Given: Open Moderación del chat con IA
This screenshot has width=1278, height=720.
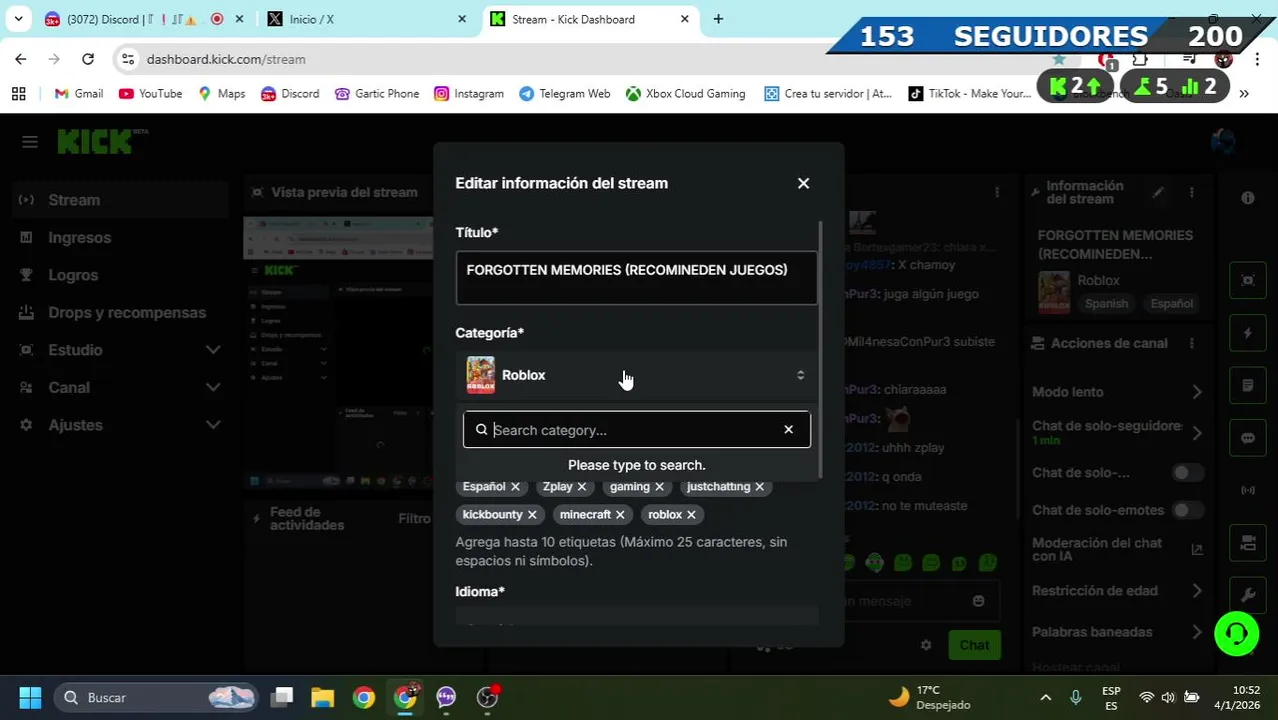Looking at the screenshot, I should click(x=1117, y=549).
